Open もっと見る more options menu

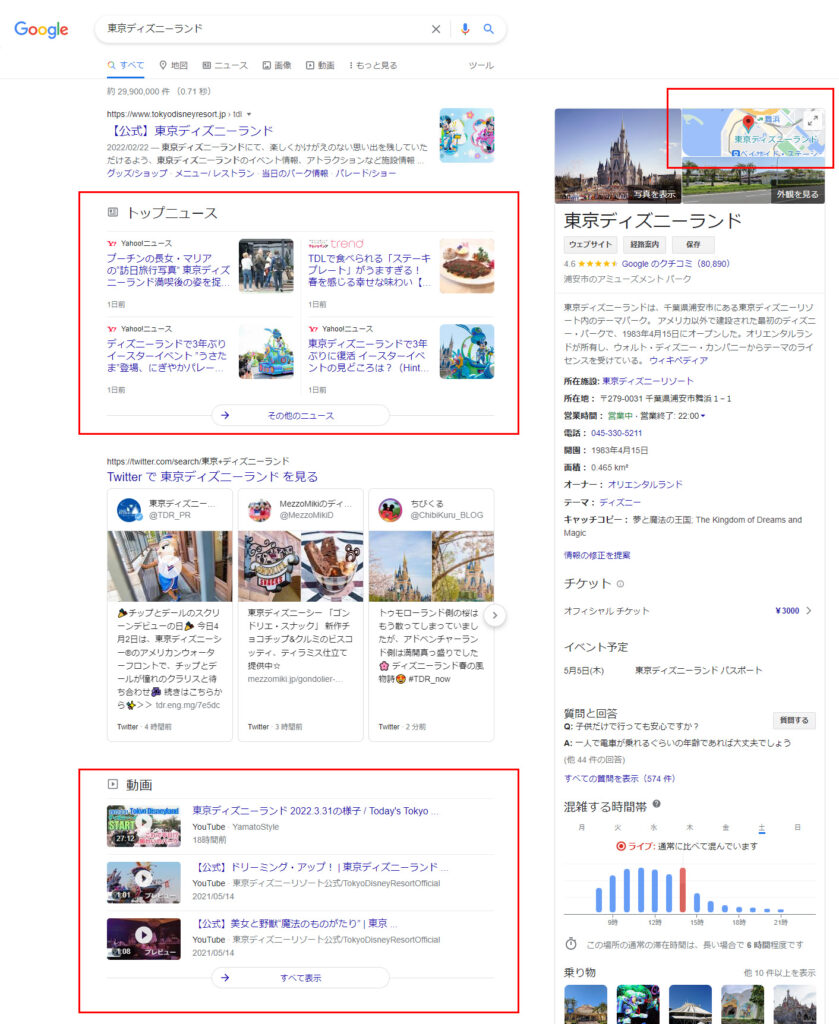pos(373,65)
